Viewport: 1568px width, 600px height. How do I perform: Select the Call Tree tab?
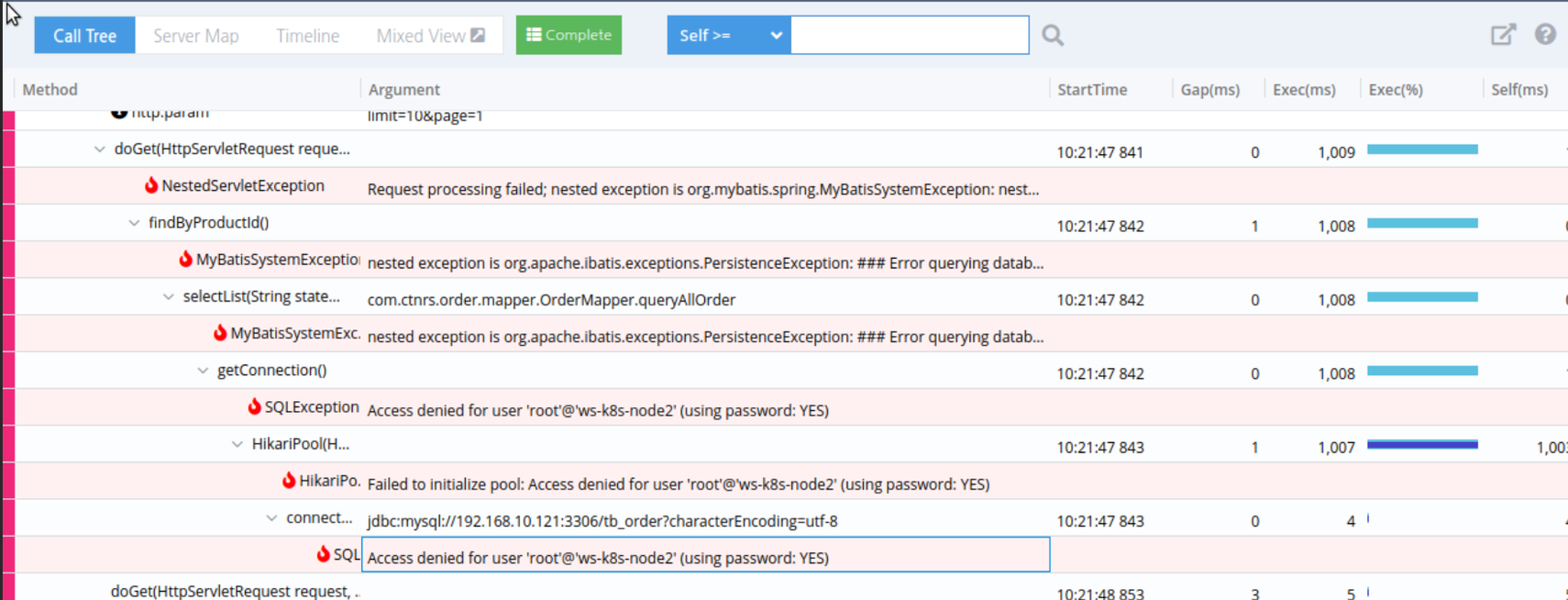(84, 36)
